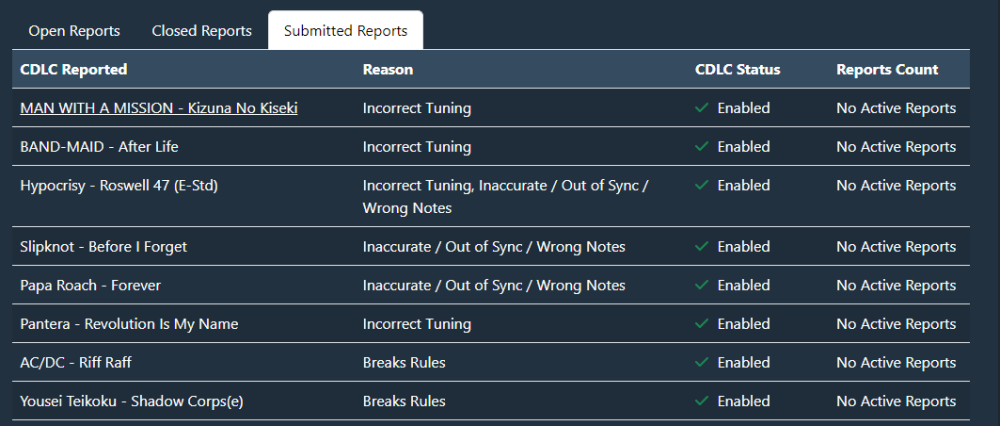Open the BAND-MAID - After Life entry
This screenshot has height=426, width=1000.
(x=99, y=147)
